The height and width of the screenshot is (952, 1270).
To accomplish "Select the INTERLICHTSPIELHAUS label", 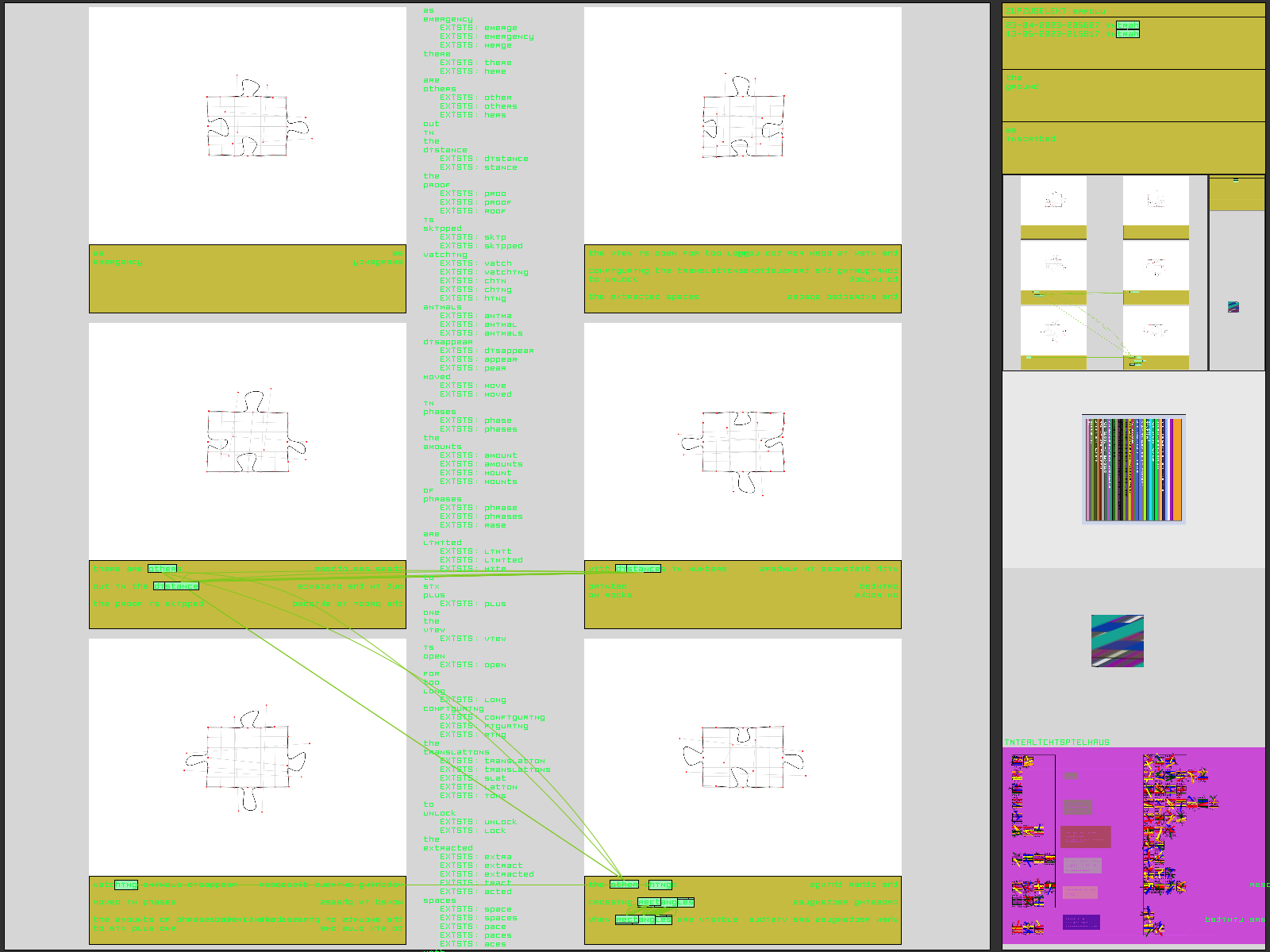I will coord(1056,743).
